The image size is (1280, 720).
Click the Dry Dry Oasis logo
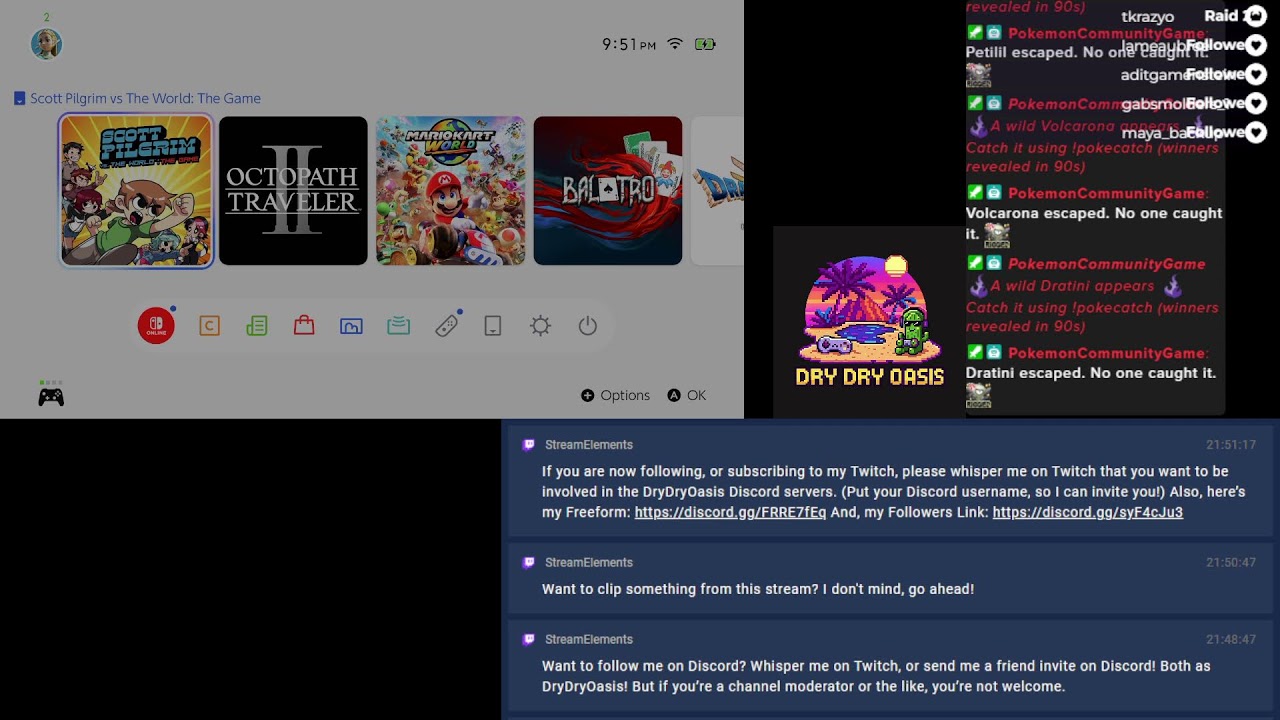pyautogui.click(x=869, y=320)
